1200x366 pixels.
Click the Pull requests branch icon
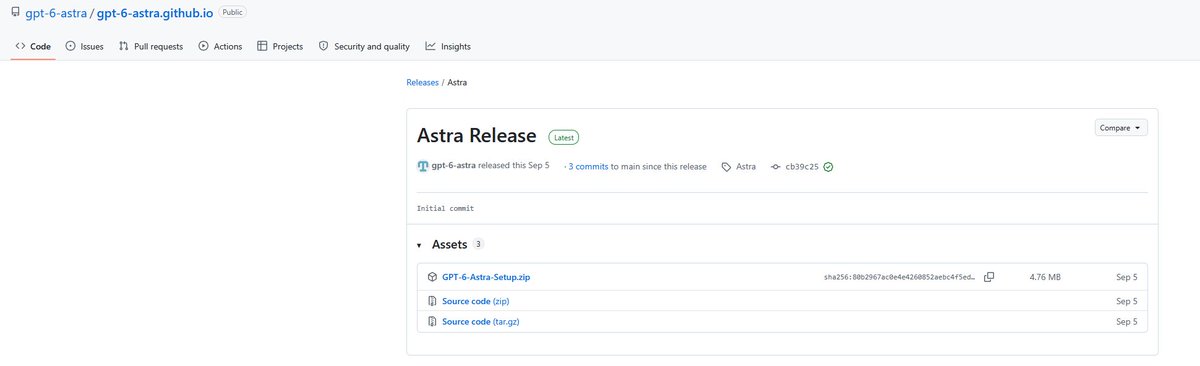[x=123, y=46]
